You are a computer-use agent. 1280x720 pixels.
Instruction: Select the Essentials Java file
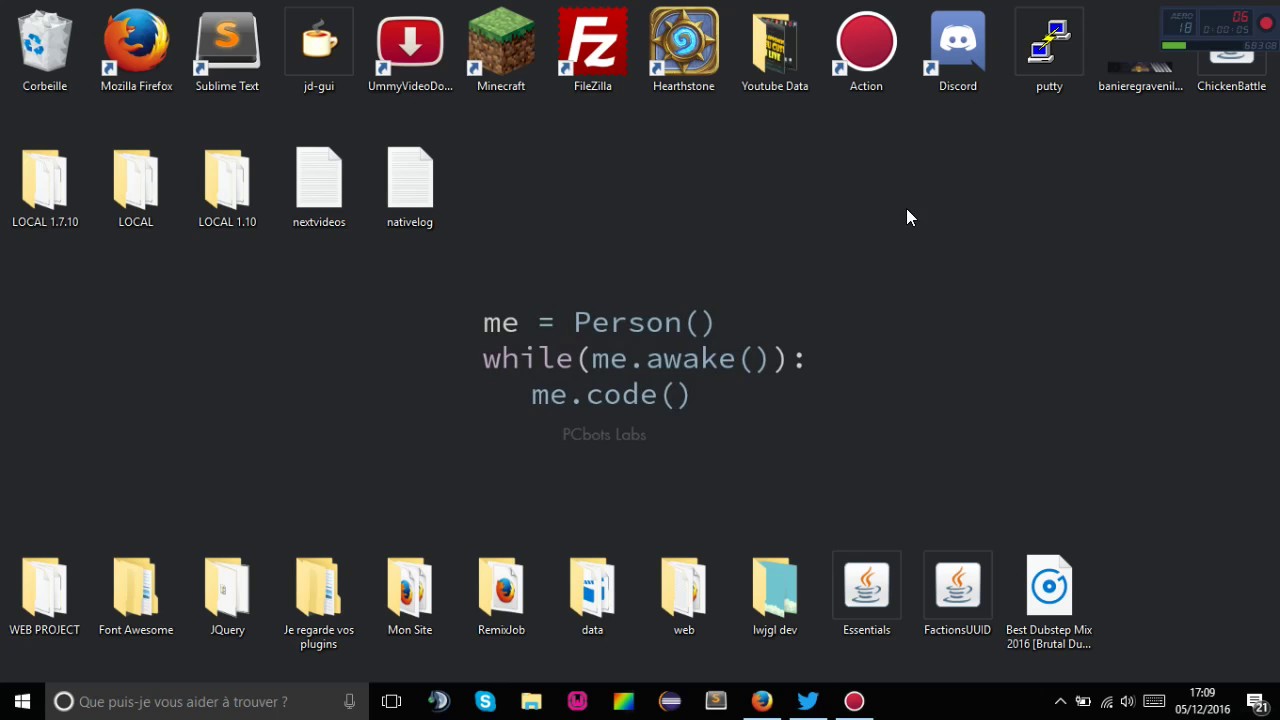click(x=866, y=596)
